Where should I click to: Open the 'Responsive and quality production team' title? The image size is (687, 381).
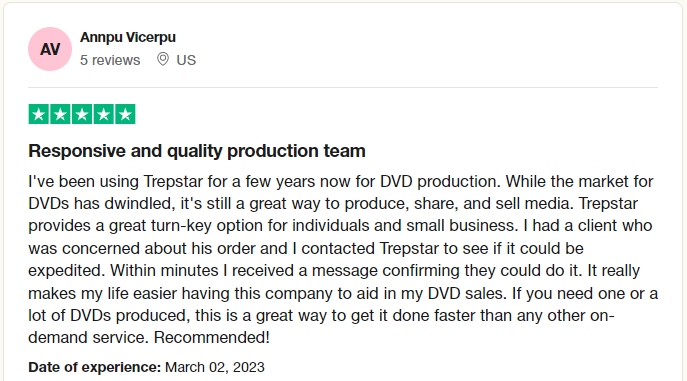197,151
